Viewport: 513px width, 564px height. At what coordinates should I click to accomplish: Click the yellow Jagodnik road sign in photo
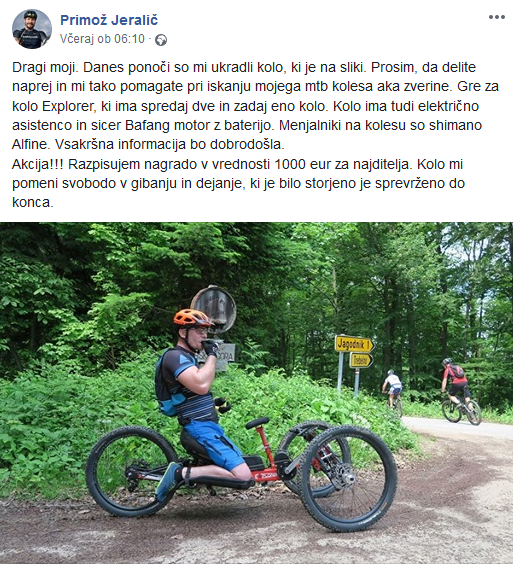[x=354, y=344]
